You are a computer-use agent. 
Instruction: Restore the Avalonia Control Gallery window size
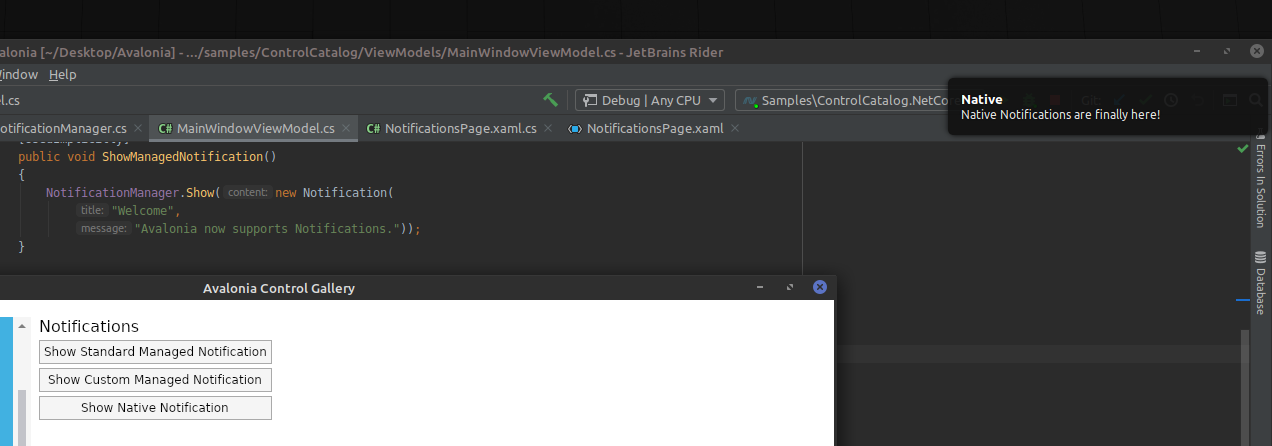pyautogui.click(x=790, y=288)
